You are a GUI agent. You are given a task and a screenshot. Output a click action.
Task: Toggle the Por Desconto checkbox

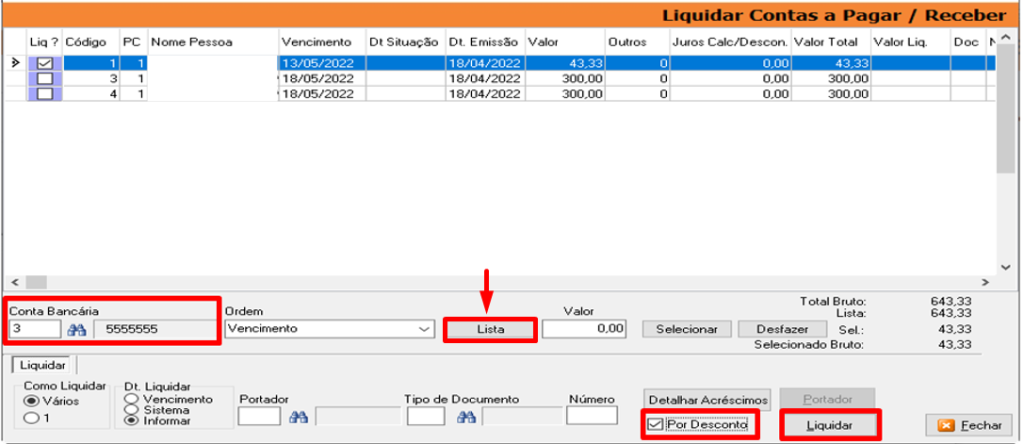(x=654, y=424)
